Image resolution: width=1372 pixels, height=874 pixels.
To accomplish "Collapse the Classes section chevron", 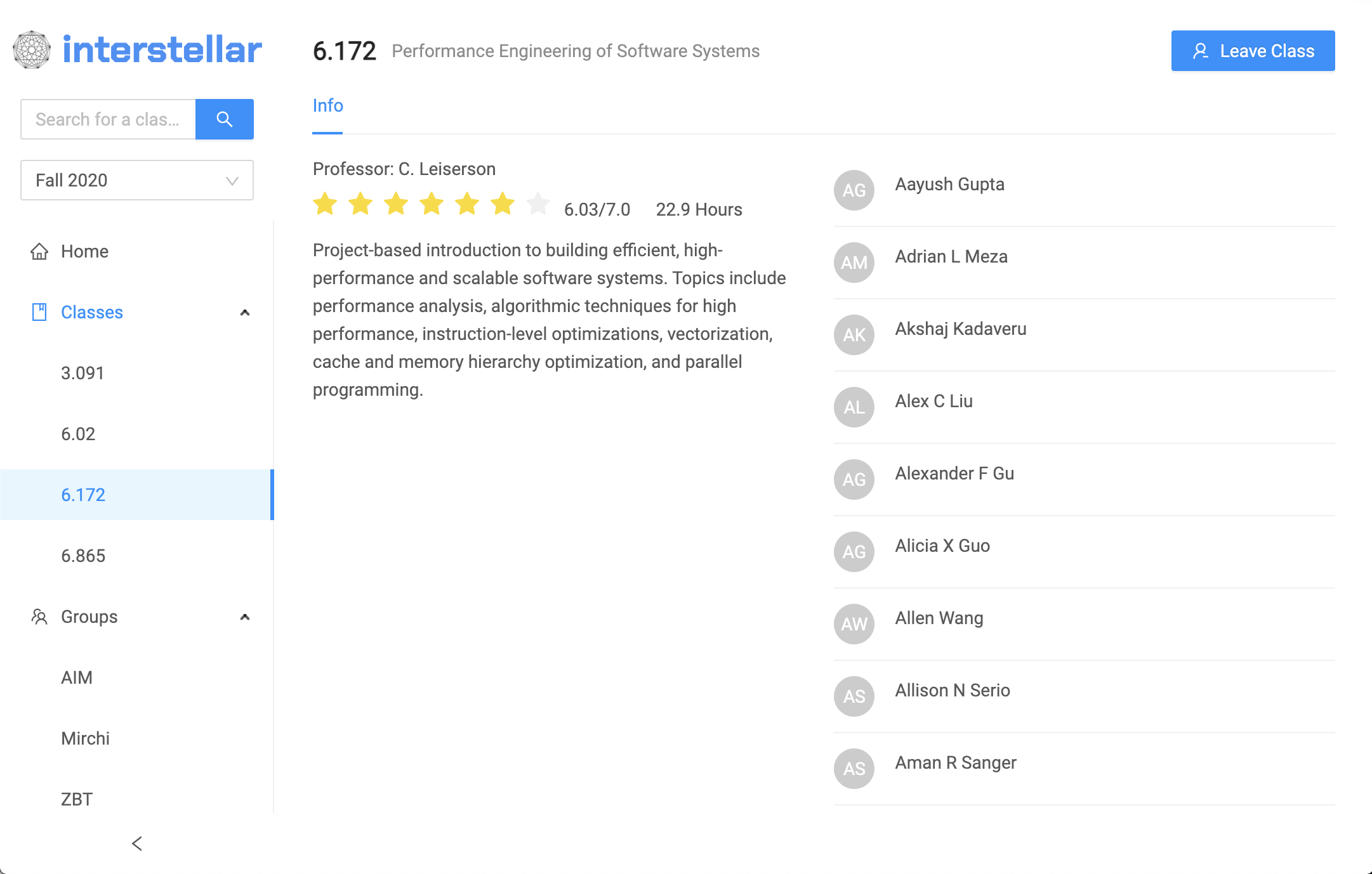I will click(x=245, y=313).
